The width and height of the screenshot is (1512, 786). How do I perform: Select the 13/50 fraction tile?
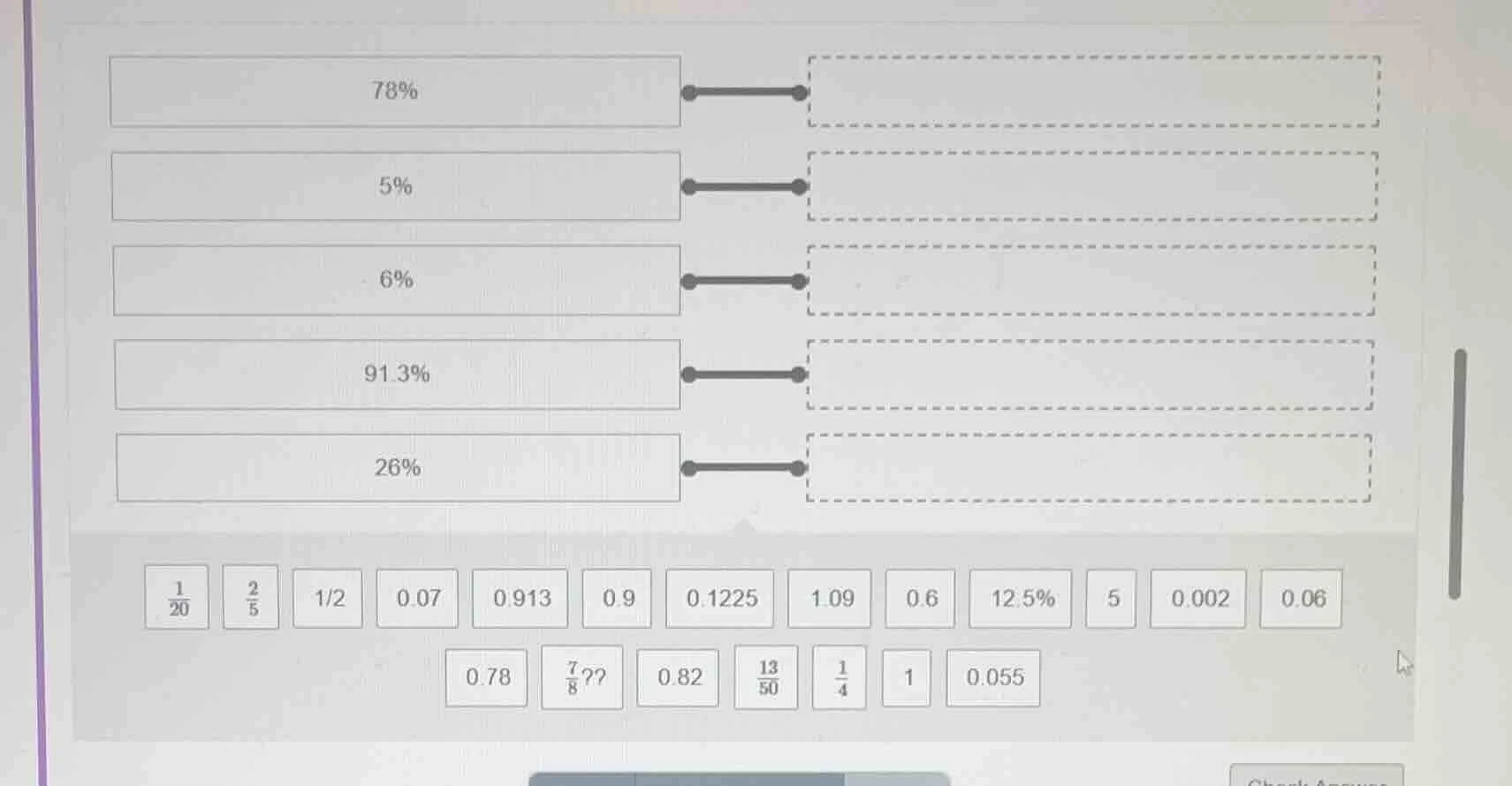click(765, 677)
